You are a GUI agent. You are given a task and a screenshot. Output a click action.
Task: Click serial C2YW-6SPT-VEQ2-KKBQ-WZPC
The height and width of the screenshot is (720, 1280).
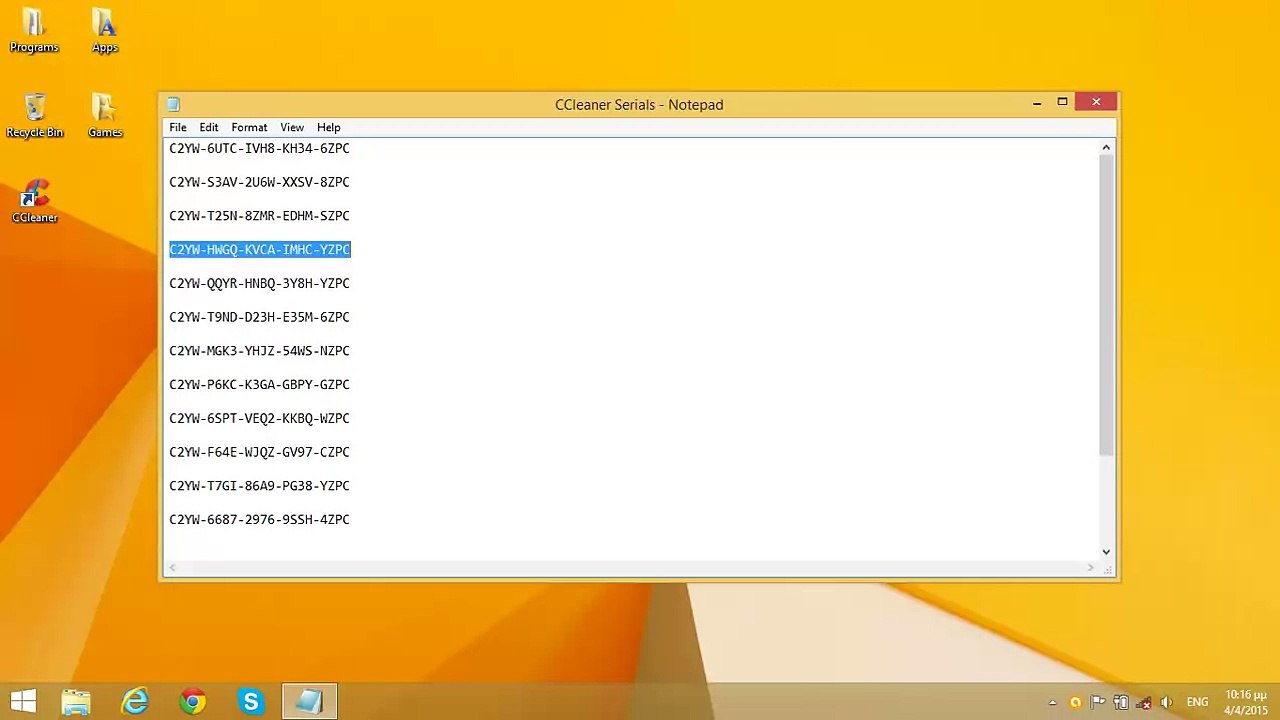click(x=259, y=418)
